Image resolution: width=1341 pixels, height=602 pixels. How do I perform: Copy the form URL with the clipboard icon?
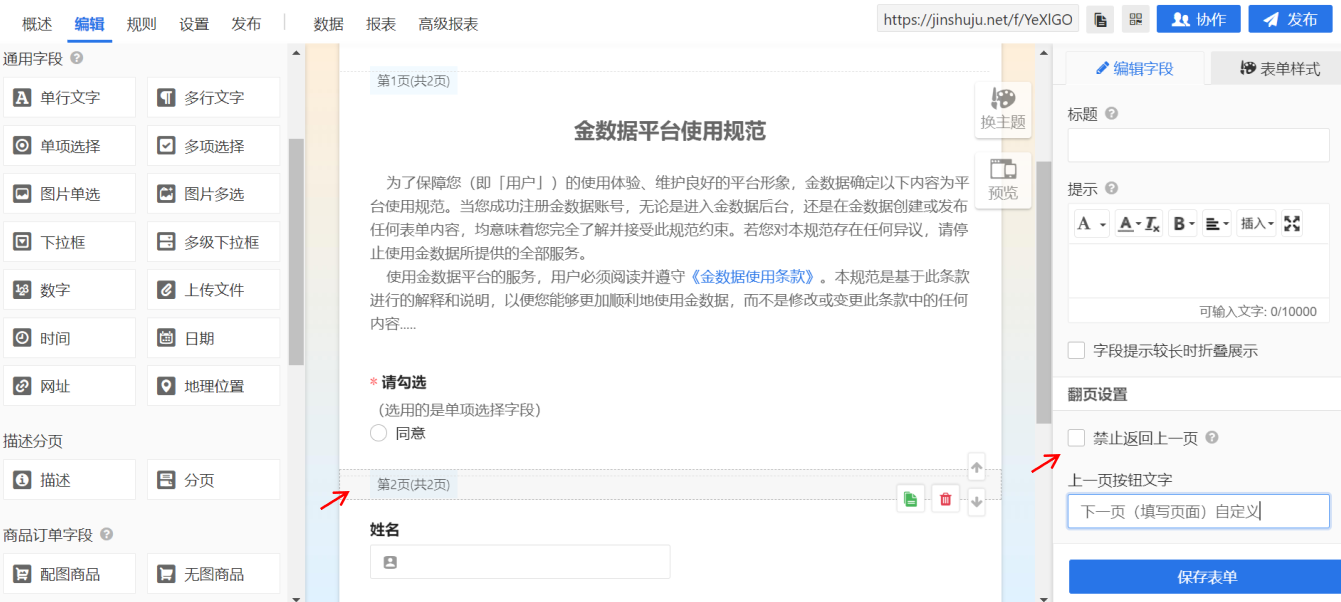[x=1100, y=20]
